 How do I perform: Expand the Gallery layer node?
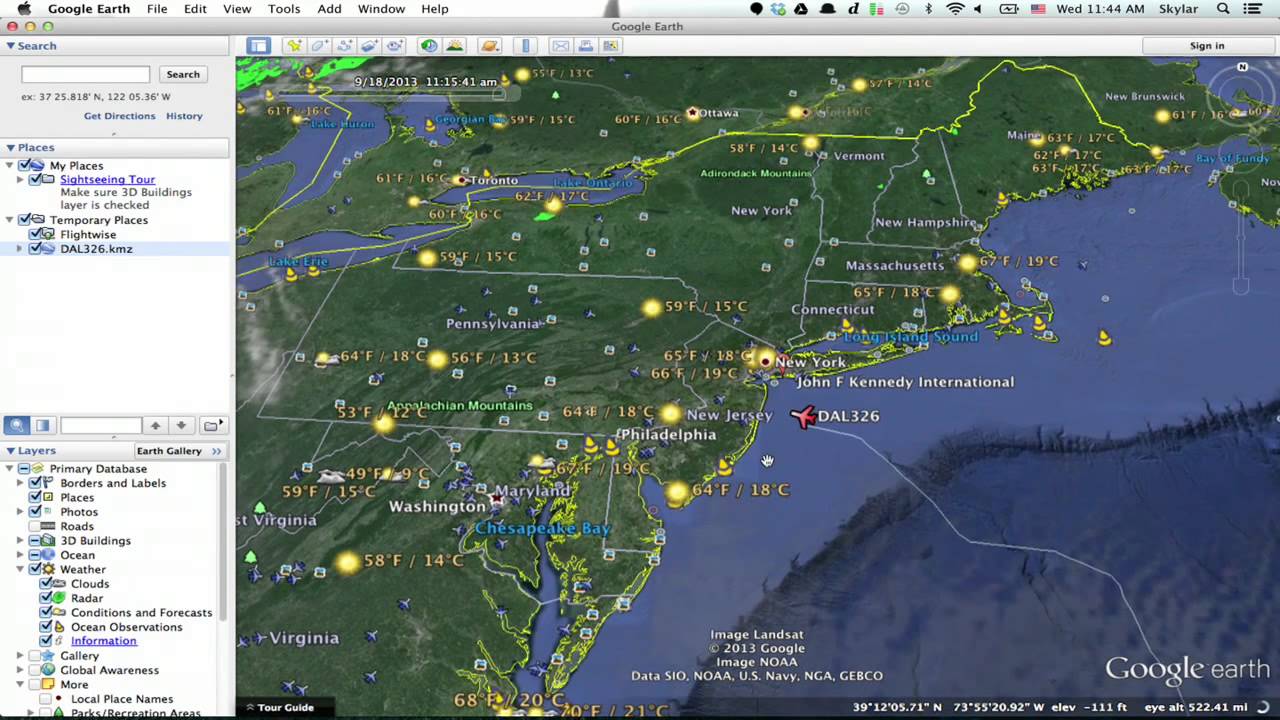pyautogui.click(x=20, y=656)
